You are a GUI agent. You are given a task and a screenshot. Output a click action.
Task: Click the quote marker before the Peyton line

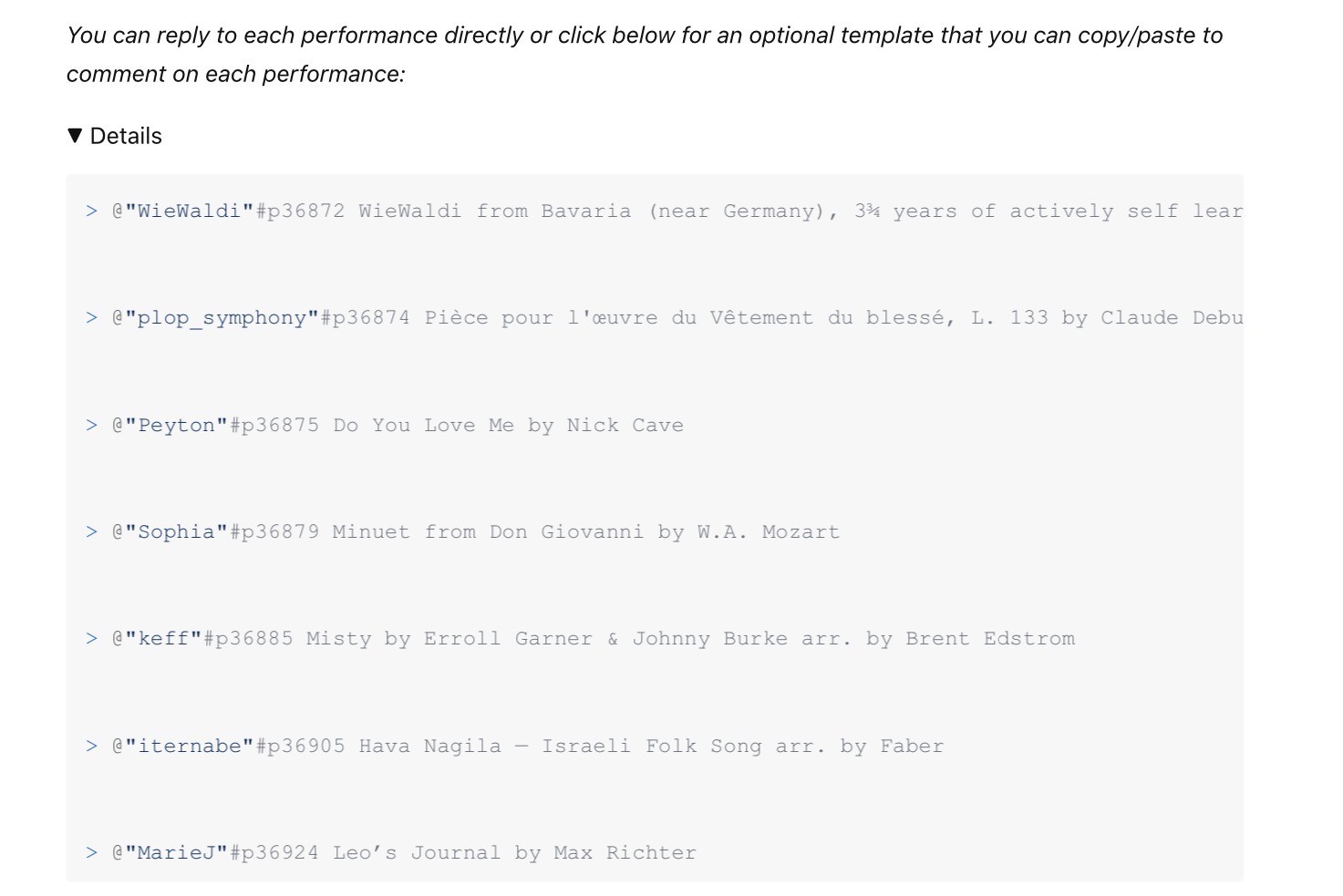tap(91, 426)
